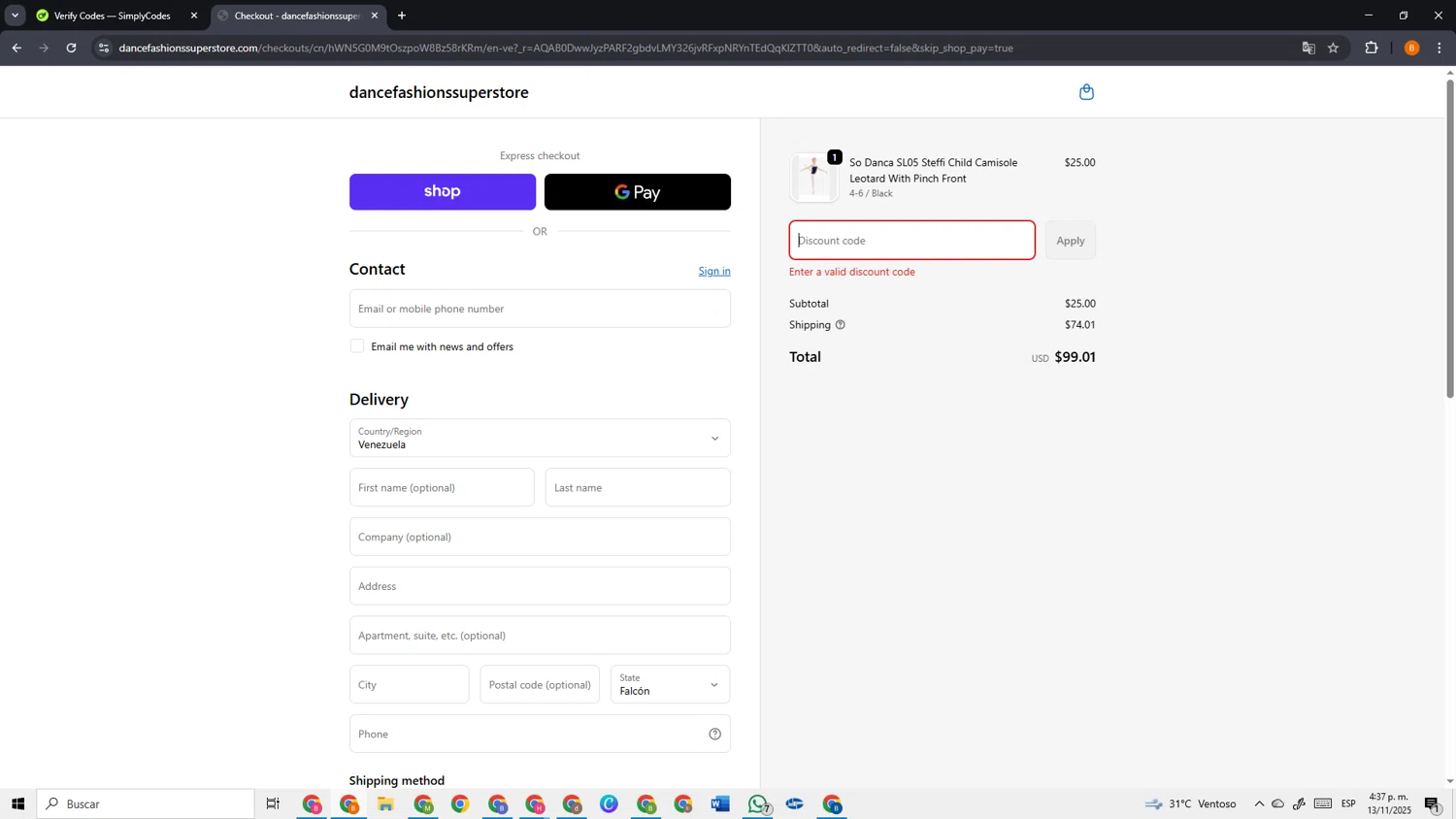Open WhatsApp from the taskbar
Image resolution: width=1456 pixels, height=819 pixels.
pyautogui.click(x=758, y=803)
